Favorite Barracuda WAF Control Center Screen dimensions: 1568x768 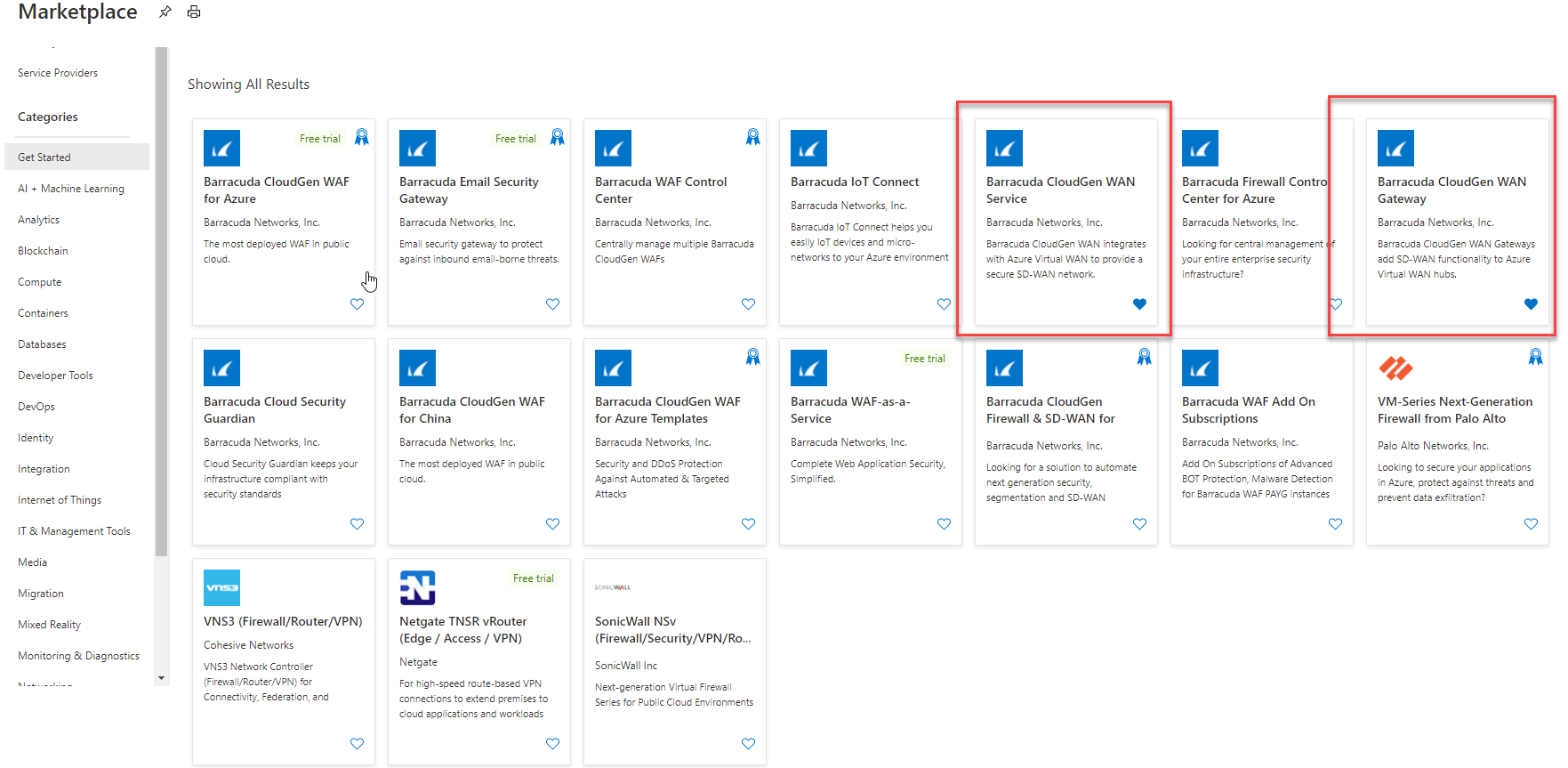coord(748,304)
